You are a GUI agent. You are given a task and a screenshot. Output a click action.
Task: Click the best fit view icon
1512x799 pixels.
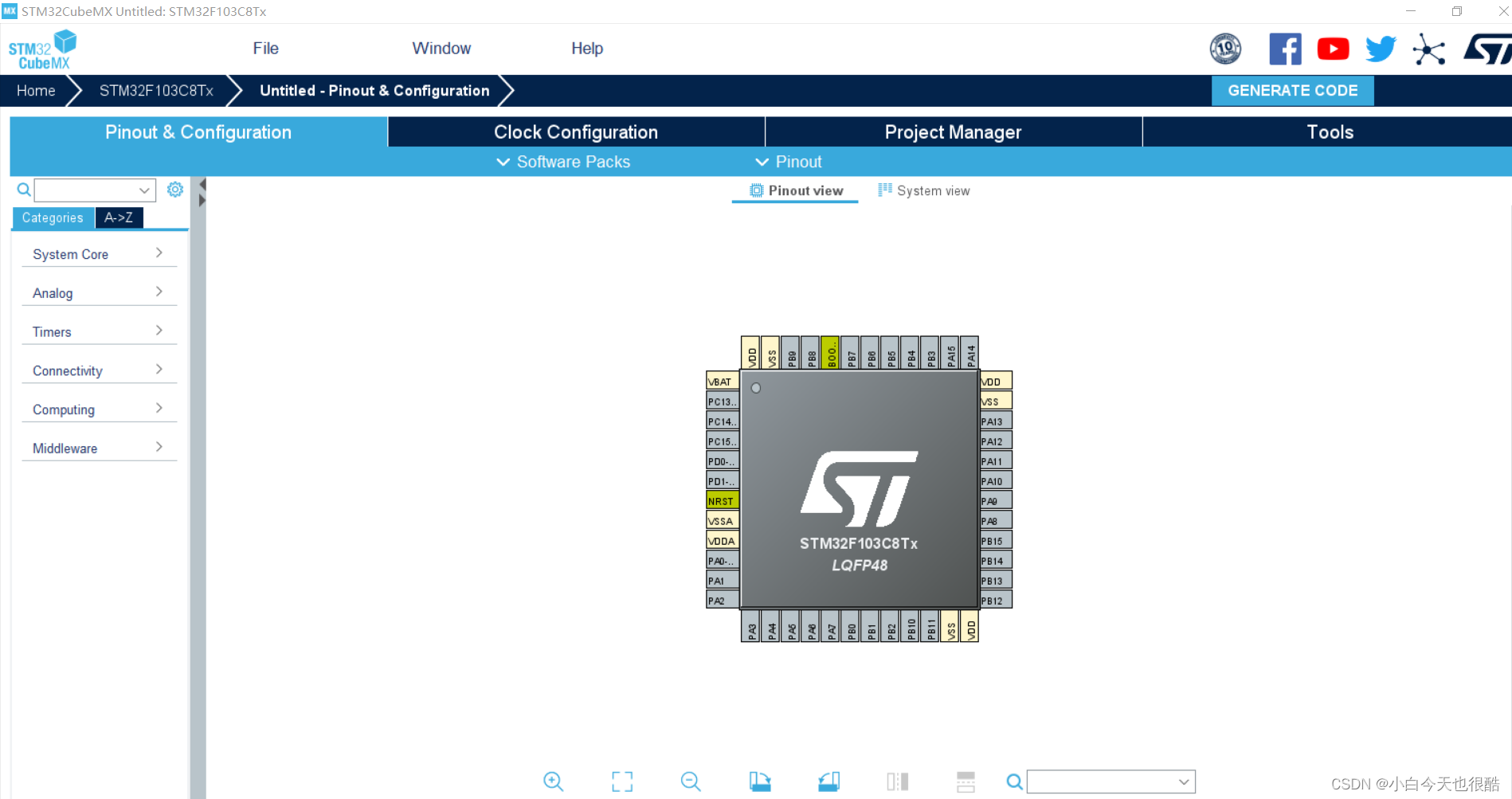click(x=622, y=781)
